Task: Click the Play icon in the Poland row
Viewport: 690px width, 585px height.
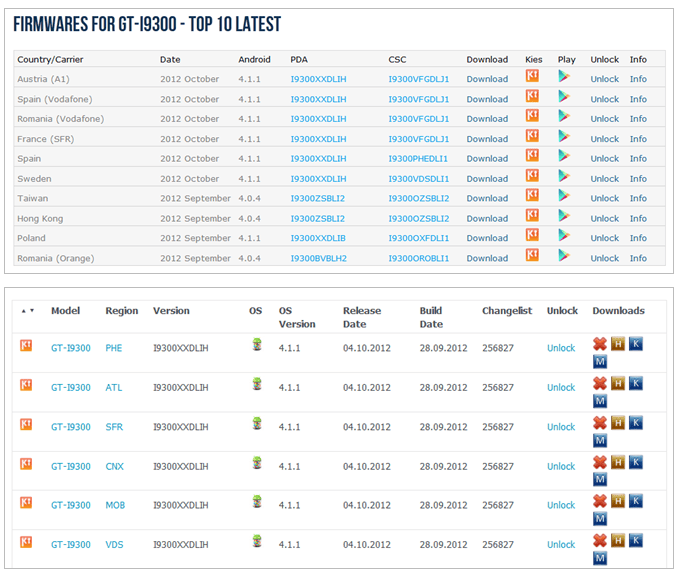Action: pyautogui.click(x=564, y=235)
